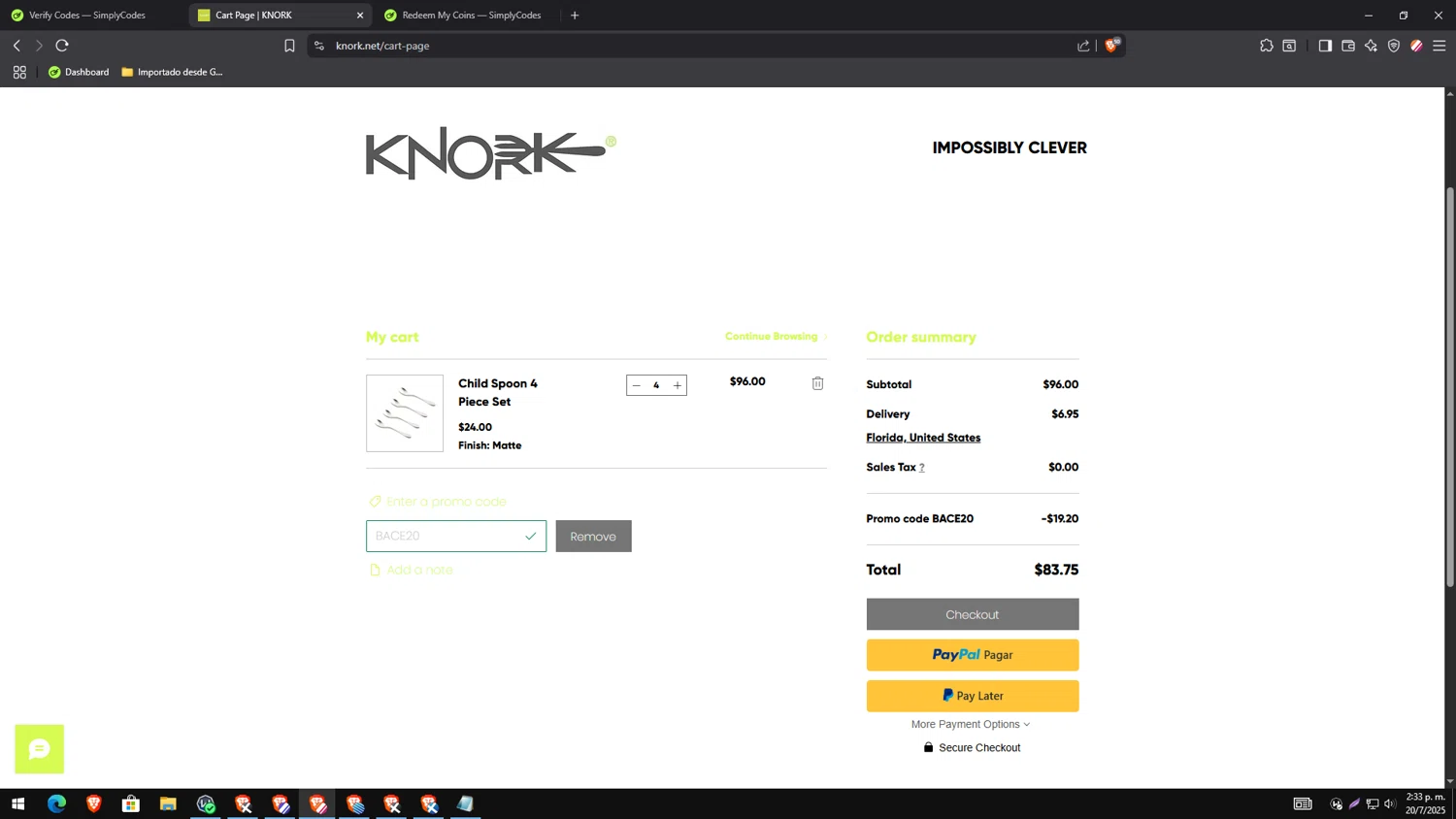Increase quantity with plus button
Image resolution: width=1456 pixels, height=819 pixels.
coord(678,385)
